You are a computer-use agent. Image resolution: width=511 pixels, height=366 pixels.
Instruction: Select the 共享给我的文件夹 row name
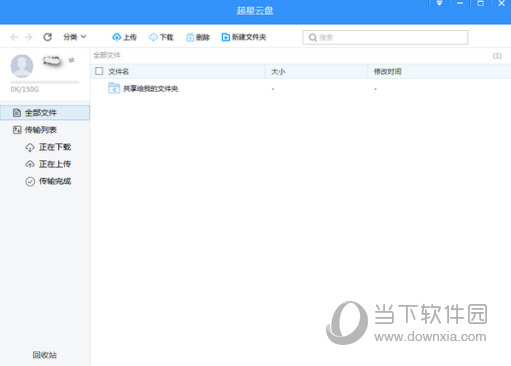151,89
